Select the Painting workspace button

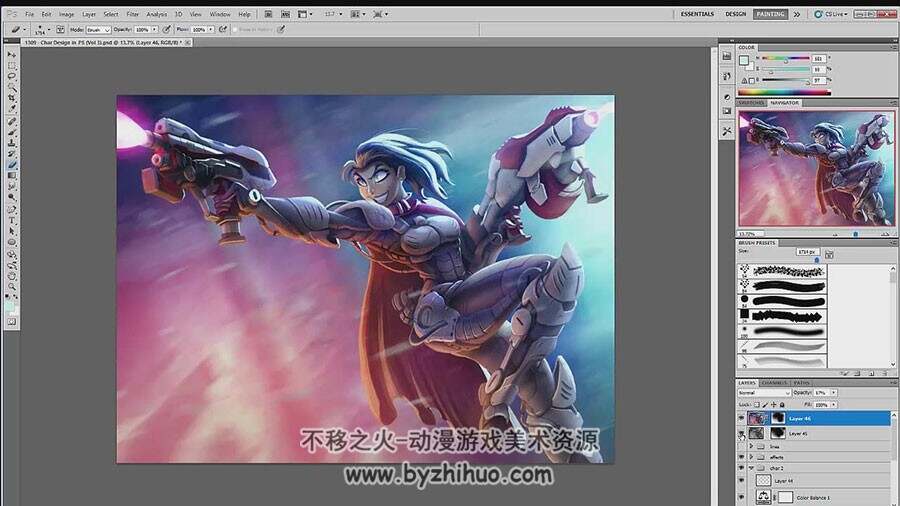(x=770, y=14)
